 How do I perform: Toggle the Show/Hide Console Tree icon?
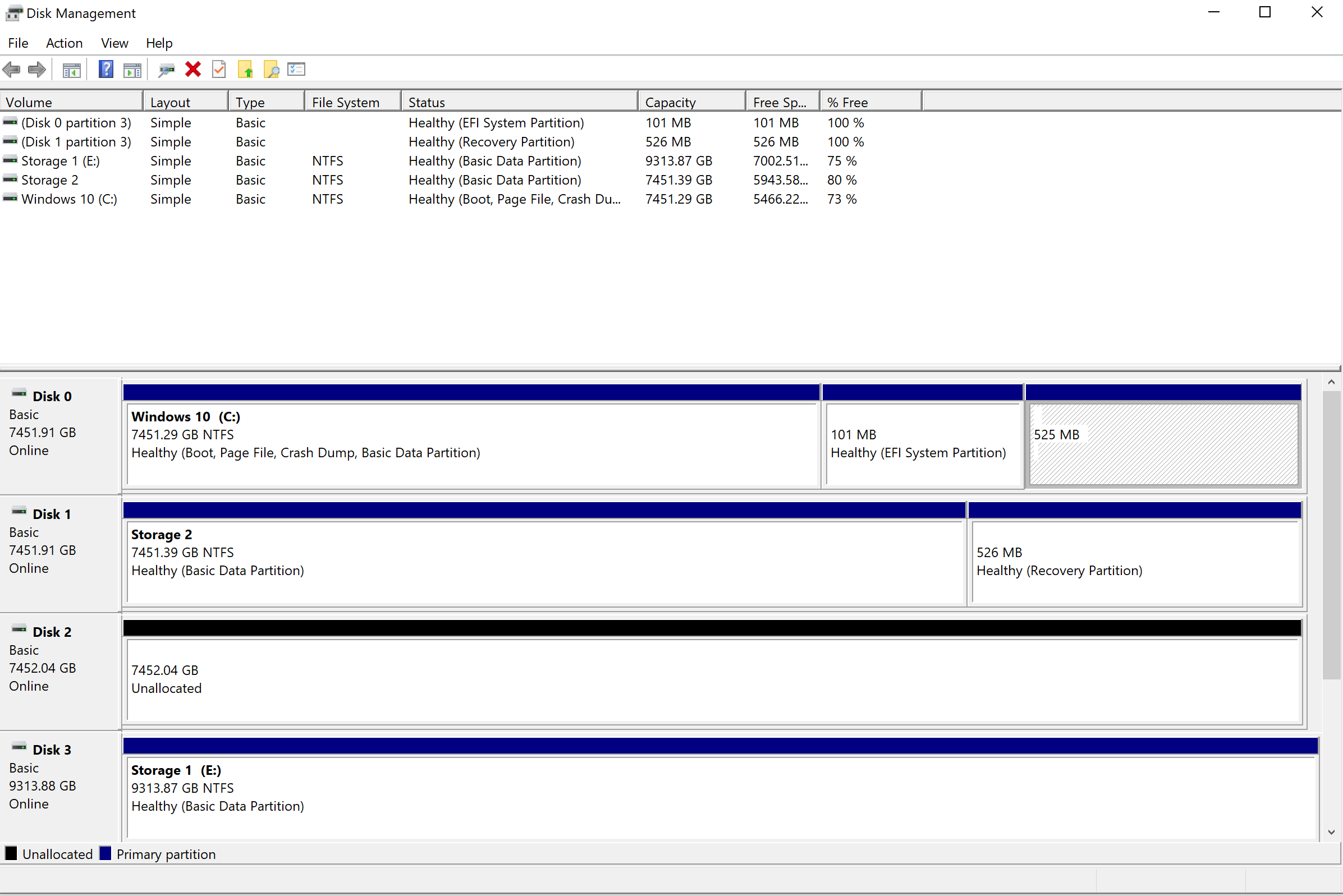[71, 70]
